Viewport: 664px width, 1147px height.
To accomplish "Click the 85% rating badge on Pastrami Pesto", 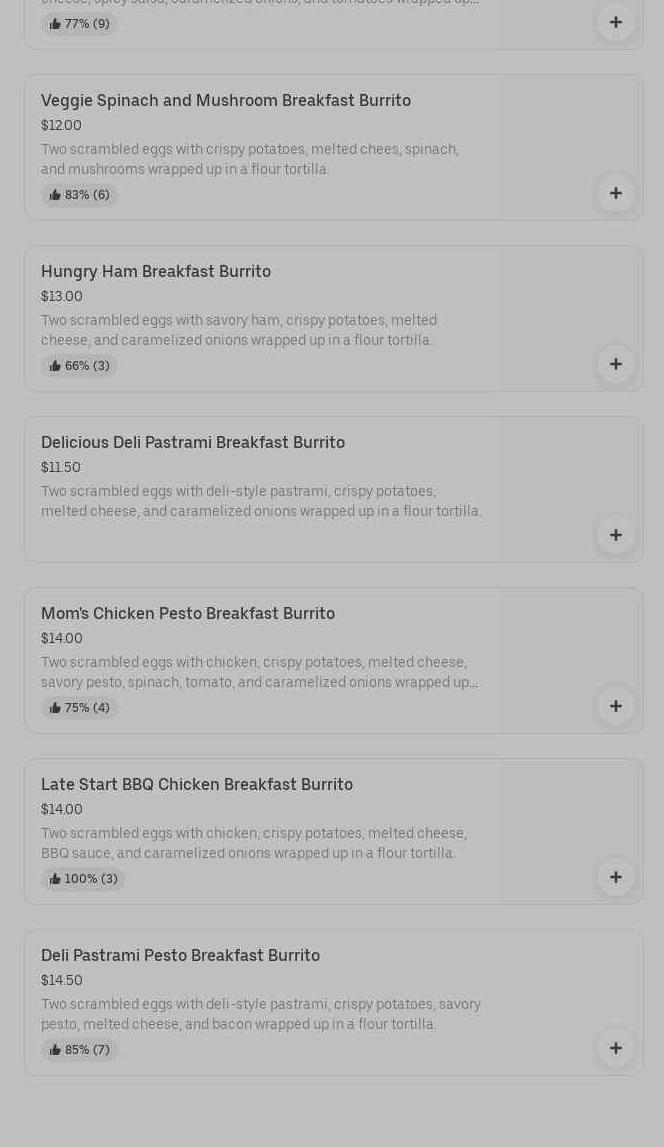I will pos(80,1050).
